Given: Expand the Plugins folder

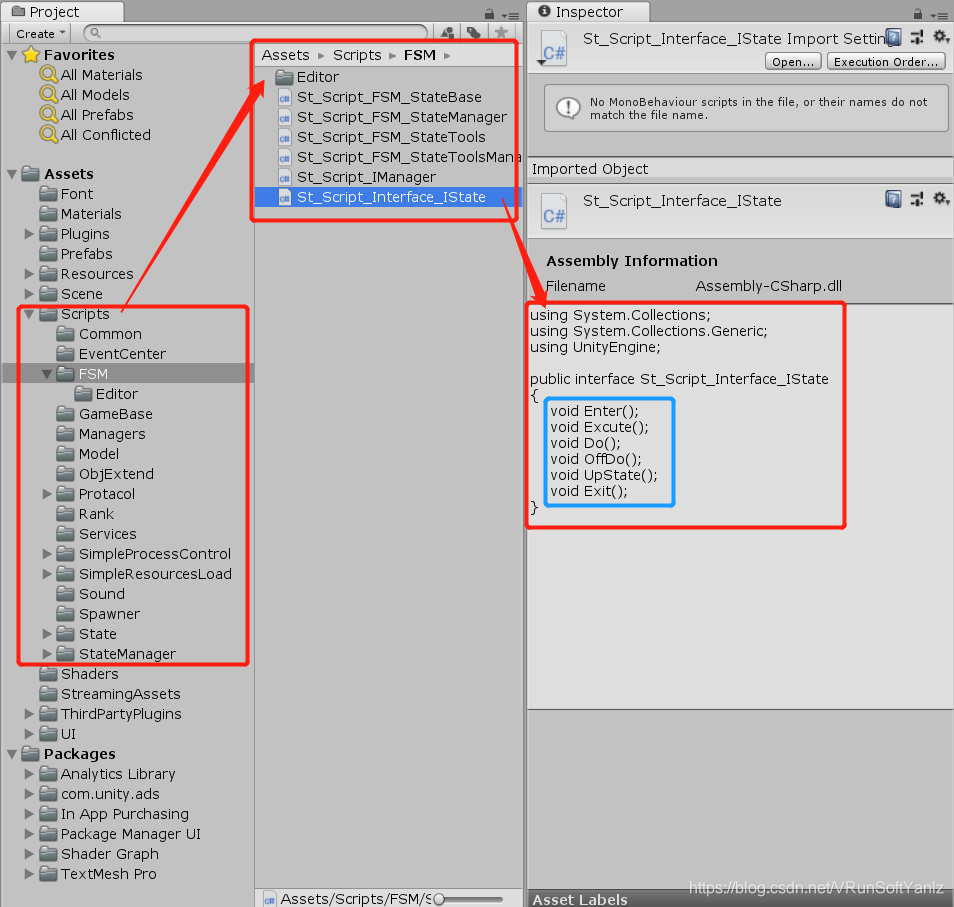Looking at the screenshot, I should (29, 234).
